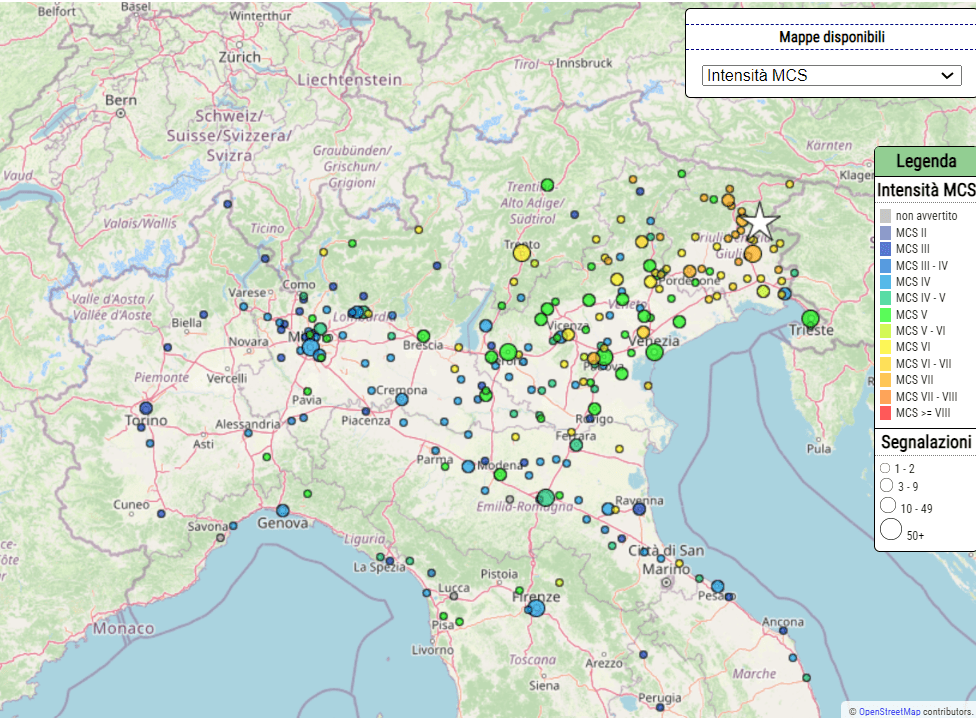Click the white star epicenter marker
This screenshot has height=718, width=976.
(x=760, y=221)
